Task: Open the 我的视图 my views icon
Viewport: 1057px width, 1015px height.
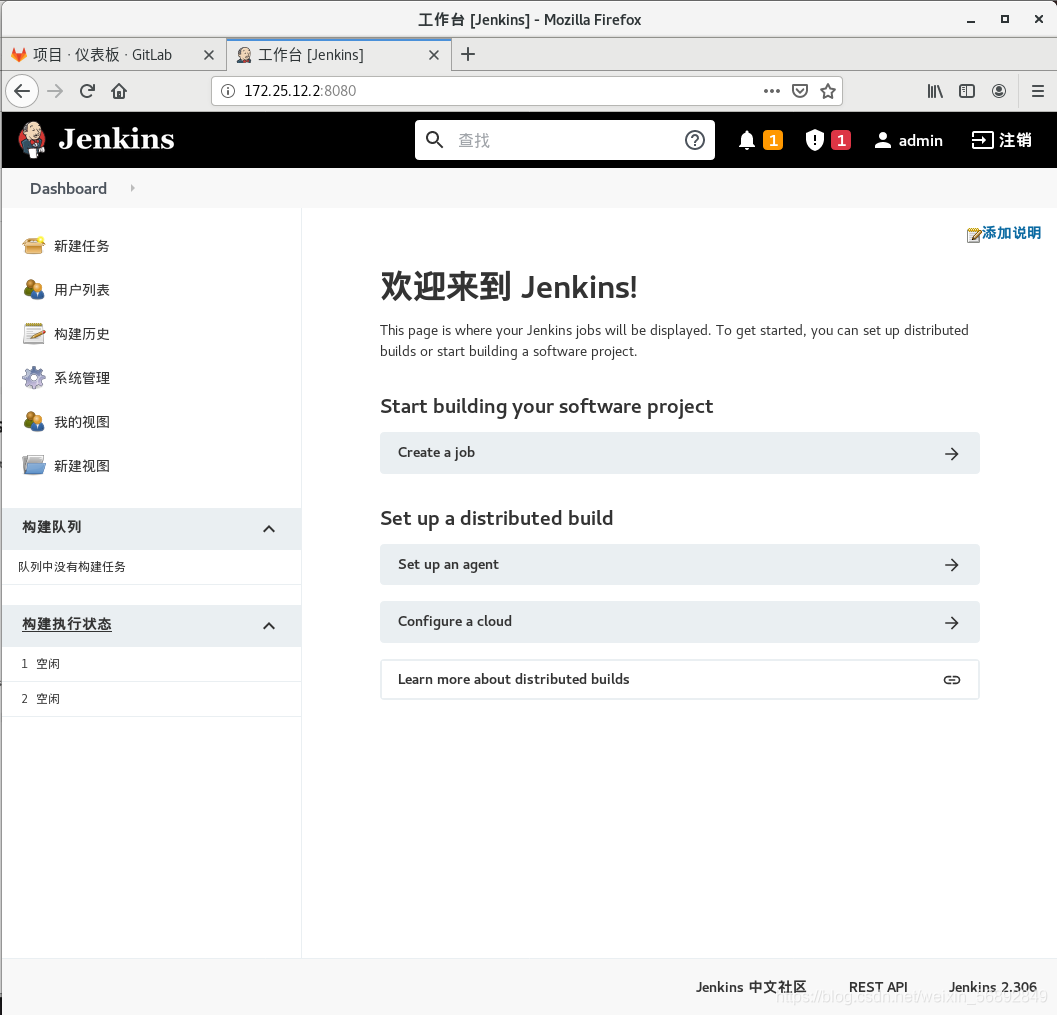Action: pos(34,421)
